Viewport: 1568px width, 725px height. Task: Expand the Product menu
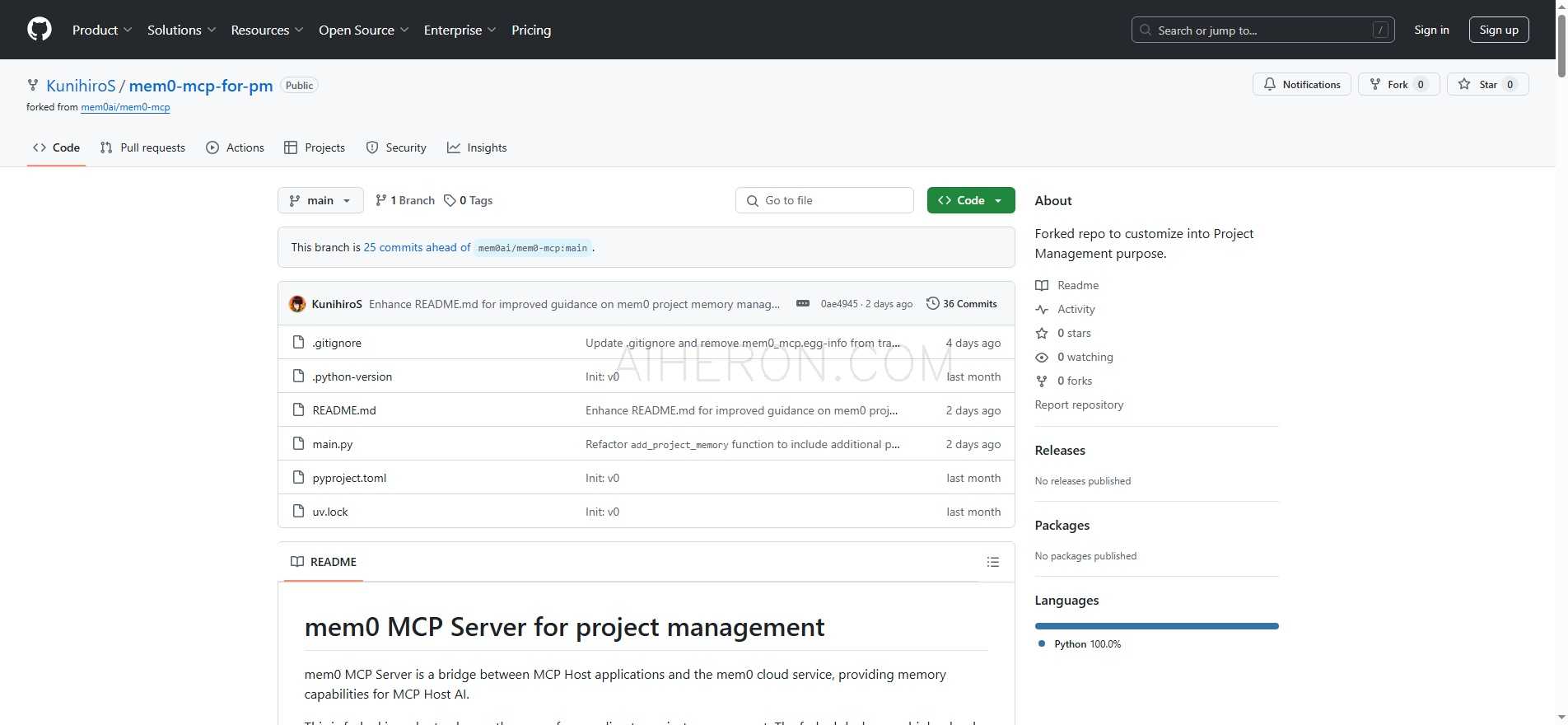[102, 30]
